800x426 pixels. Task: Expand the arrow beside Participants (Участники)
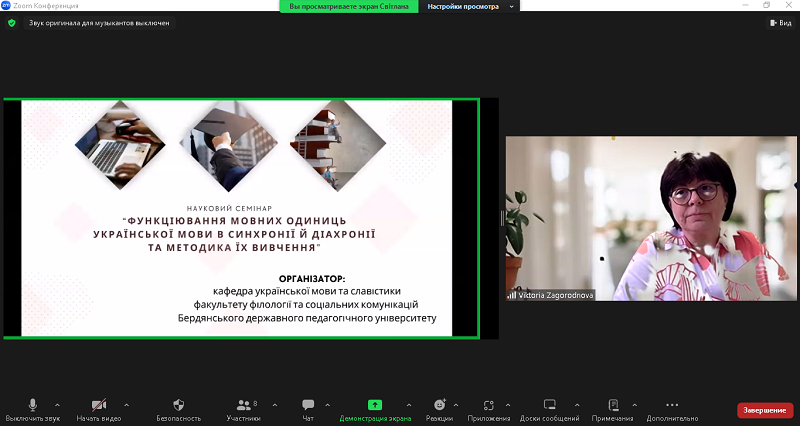point(271,404)
